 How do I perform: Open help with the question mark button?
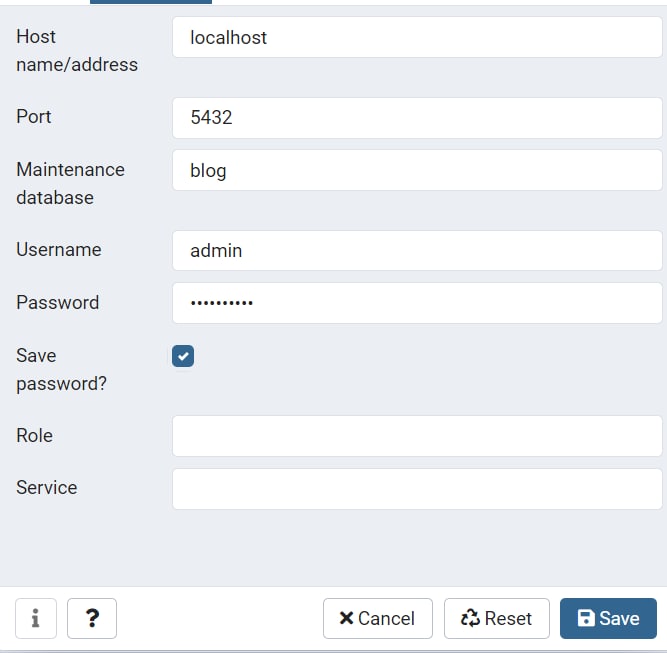tap(92, 618)
